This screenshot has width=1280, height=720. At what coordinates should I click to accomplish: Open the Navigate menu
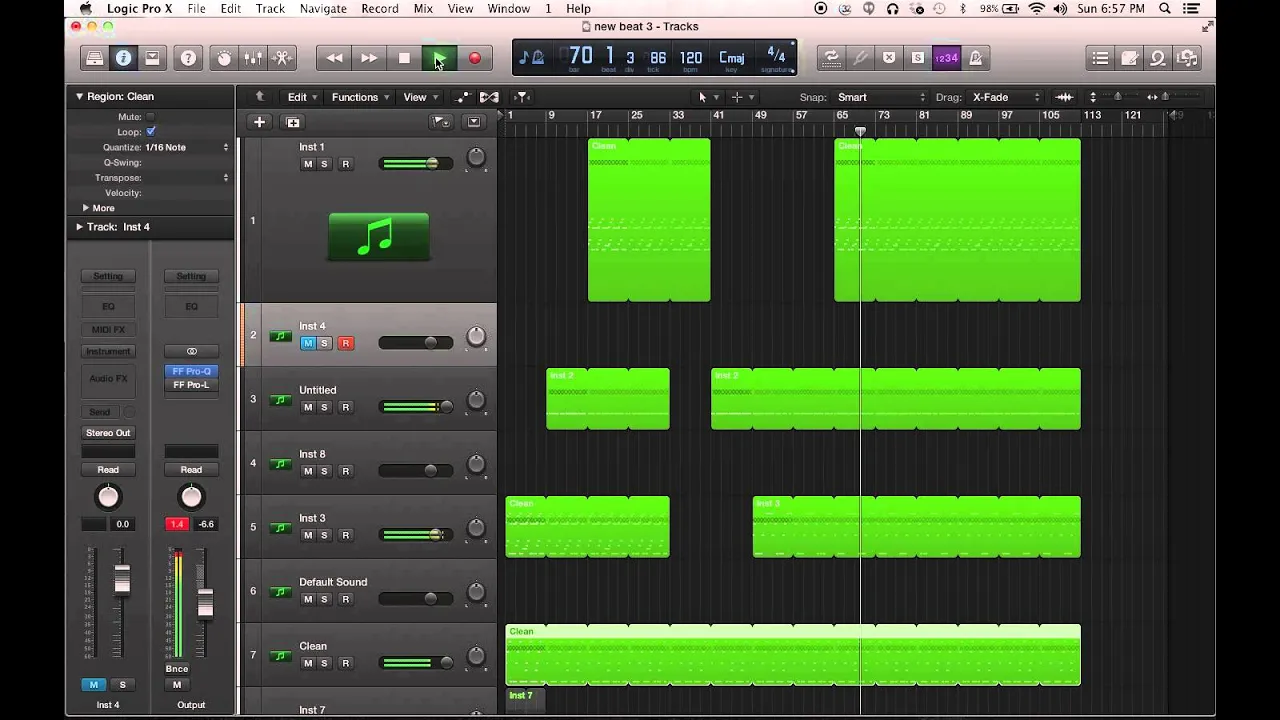pyautogui.click(x=323, y=9)
